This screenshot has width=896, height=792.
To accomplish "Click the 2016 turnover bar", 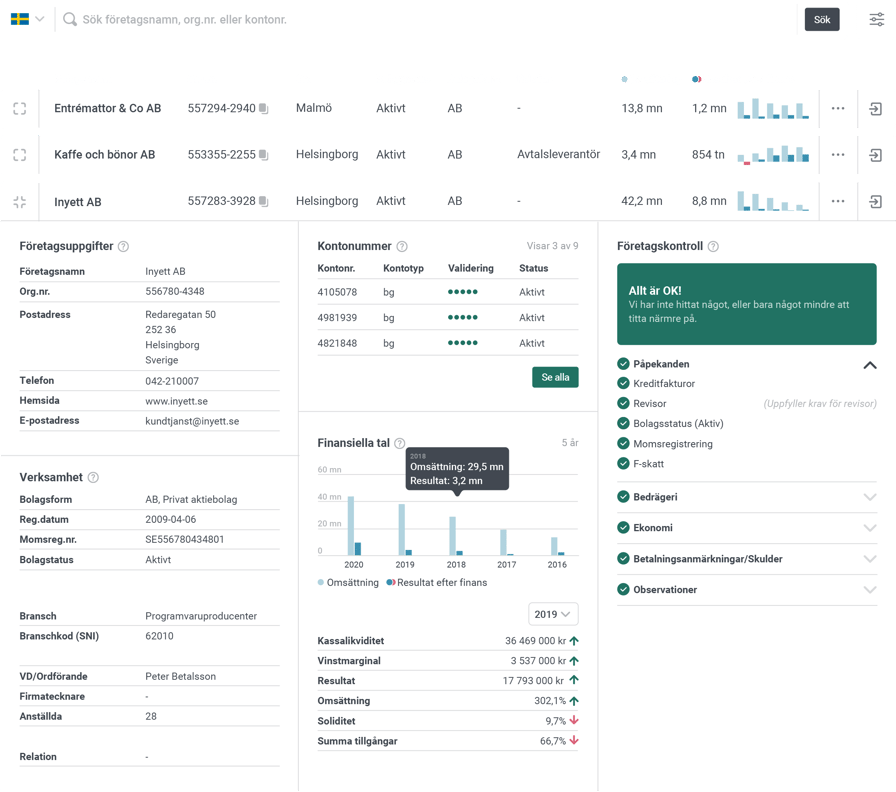I will [554, 546].
